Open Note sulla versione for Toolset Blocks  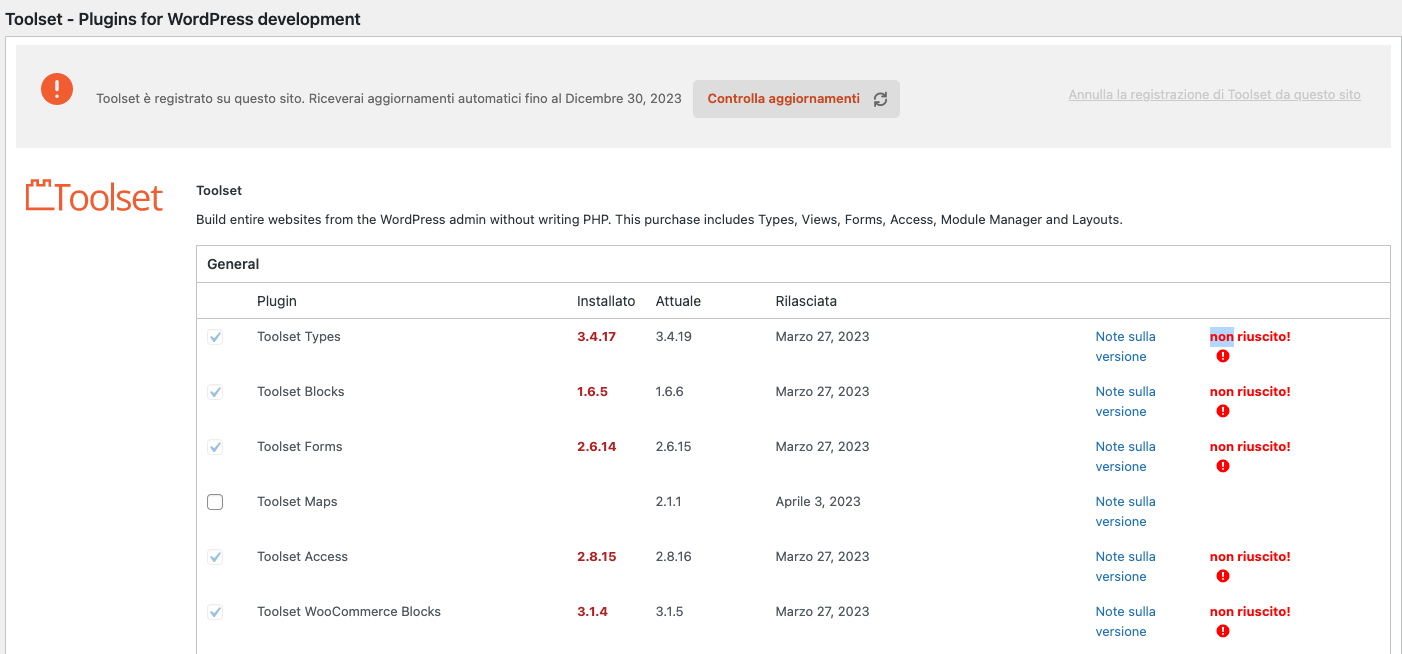pos(1125,402)
